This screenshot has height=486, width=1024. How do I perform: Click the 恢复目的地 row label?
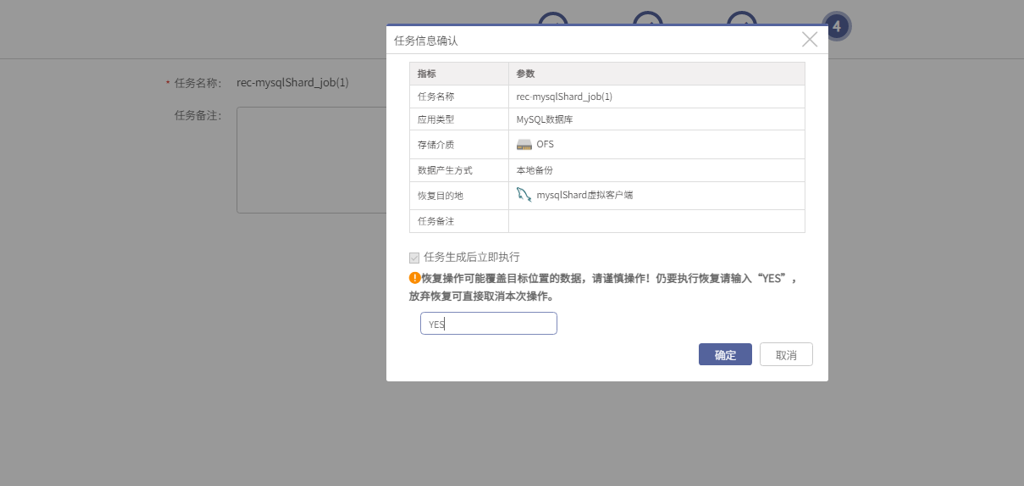[440, 196]
